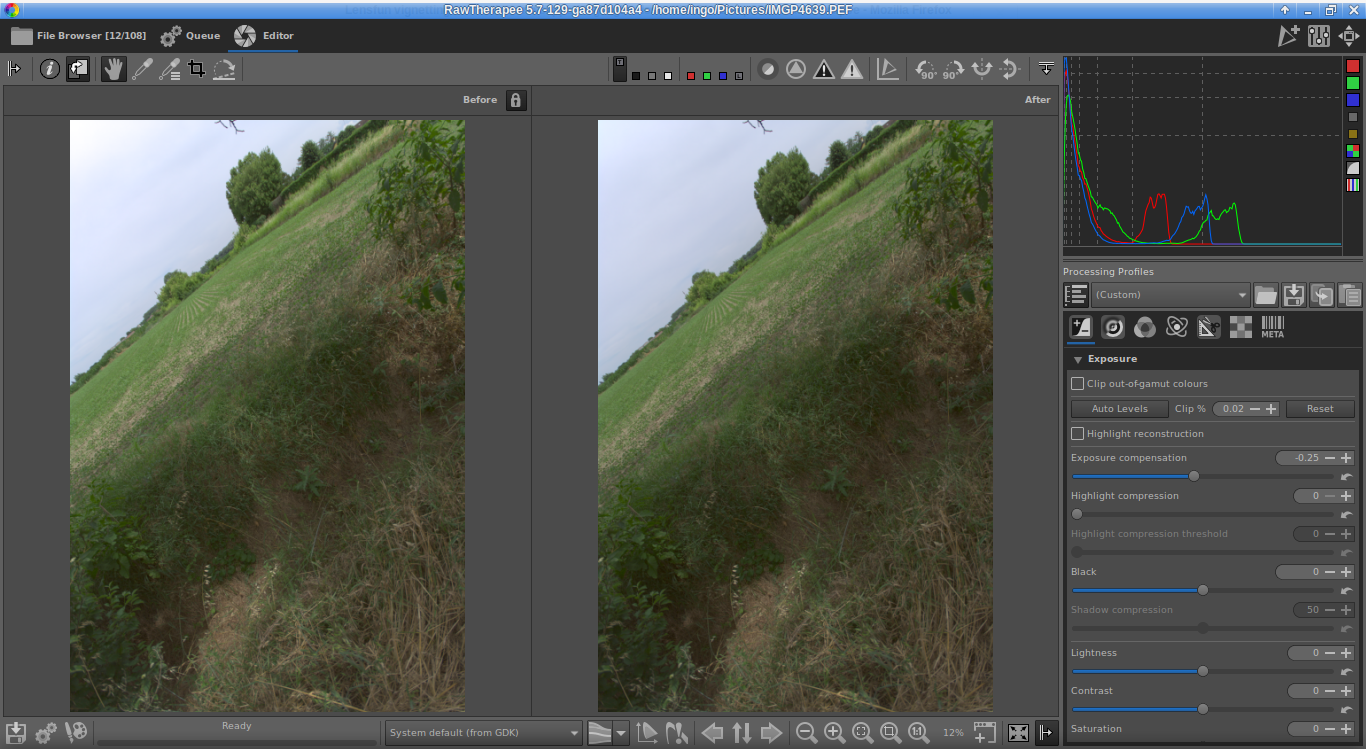This screenshot has height=749, width=1366.
Task: Rotate image left 90 degrees
Action: click(926, 69)
